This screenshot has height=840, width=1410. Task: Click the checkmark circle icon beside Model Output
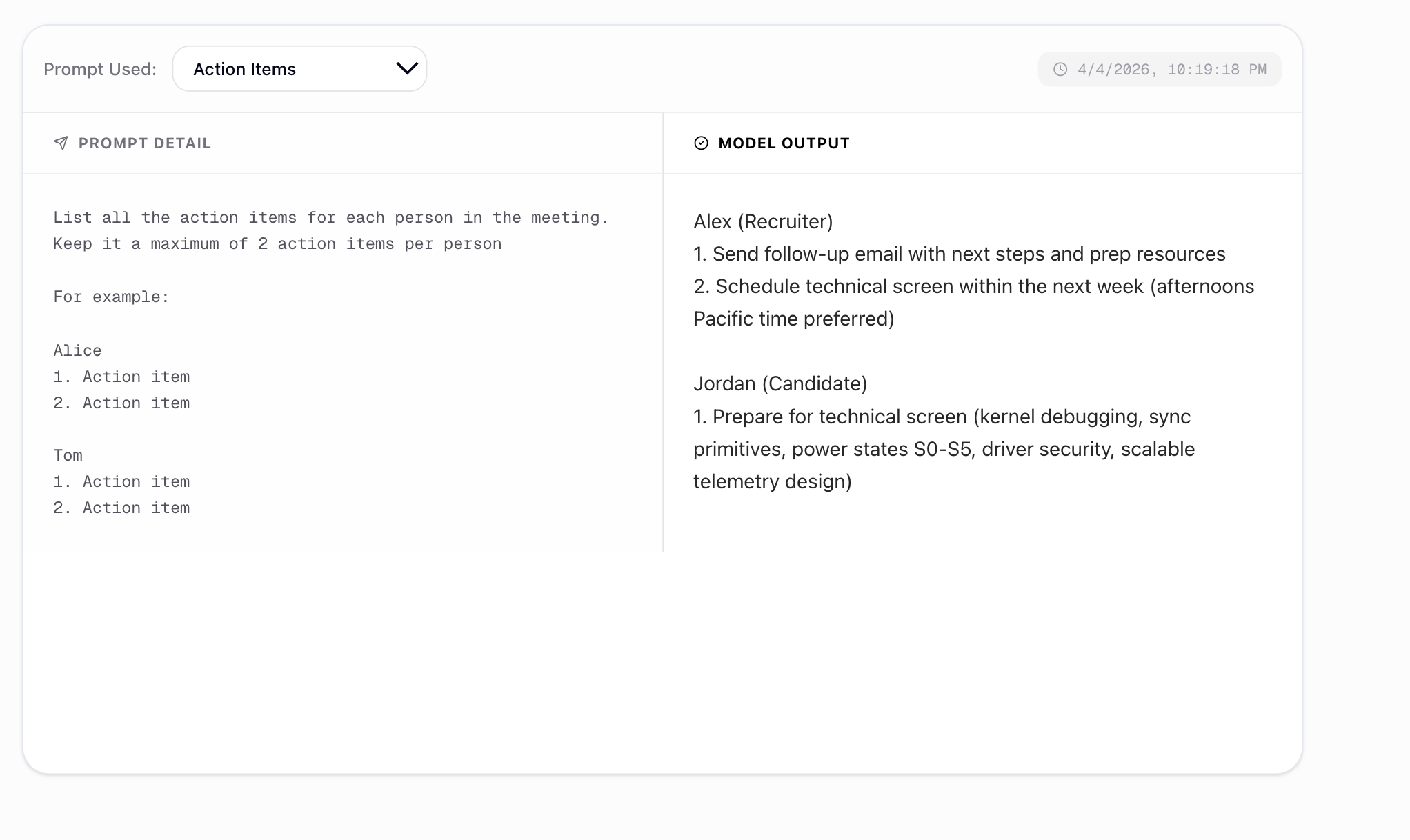pos(701,143)
